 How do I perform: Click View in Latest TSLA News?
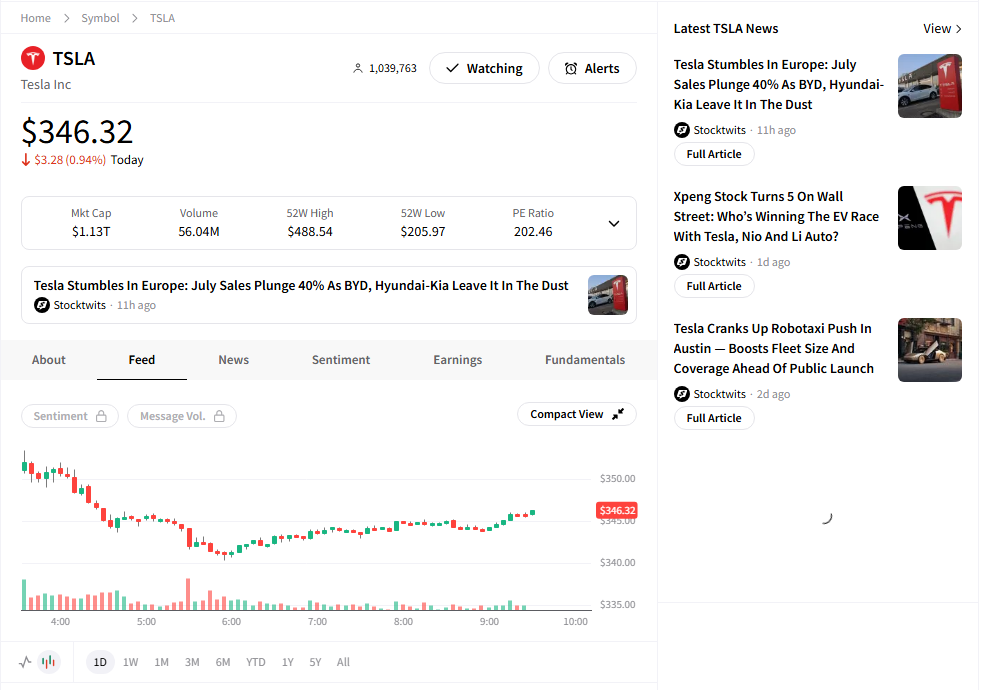pos(942,29)
